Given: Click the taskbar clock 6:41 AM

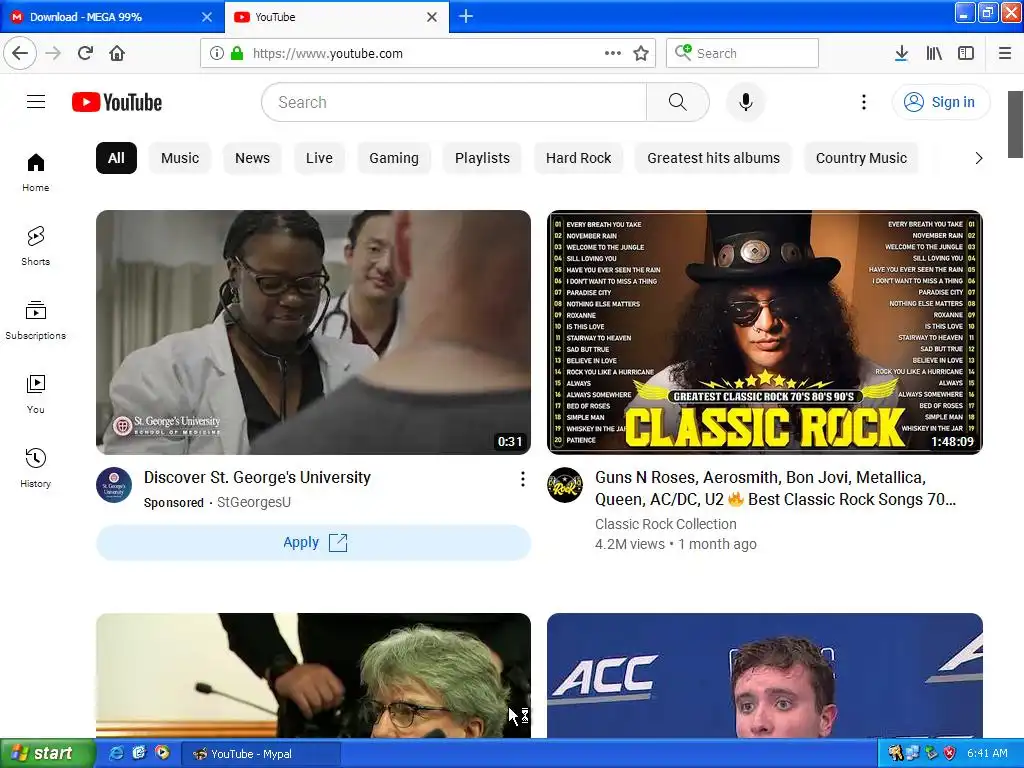Looking at the screenshot, I should [x=987, y=753].
